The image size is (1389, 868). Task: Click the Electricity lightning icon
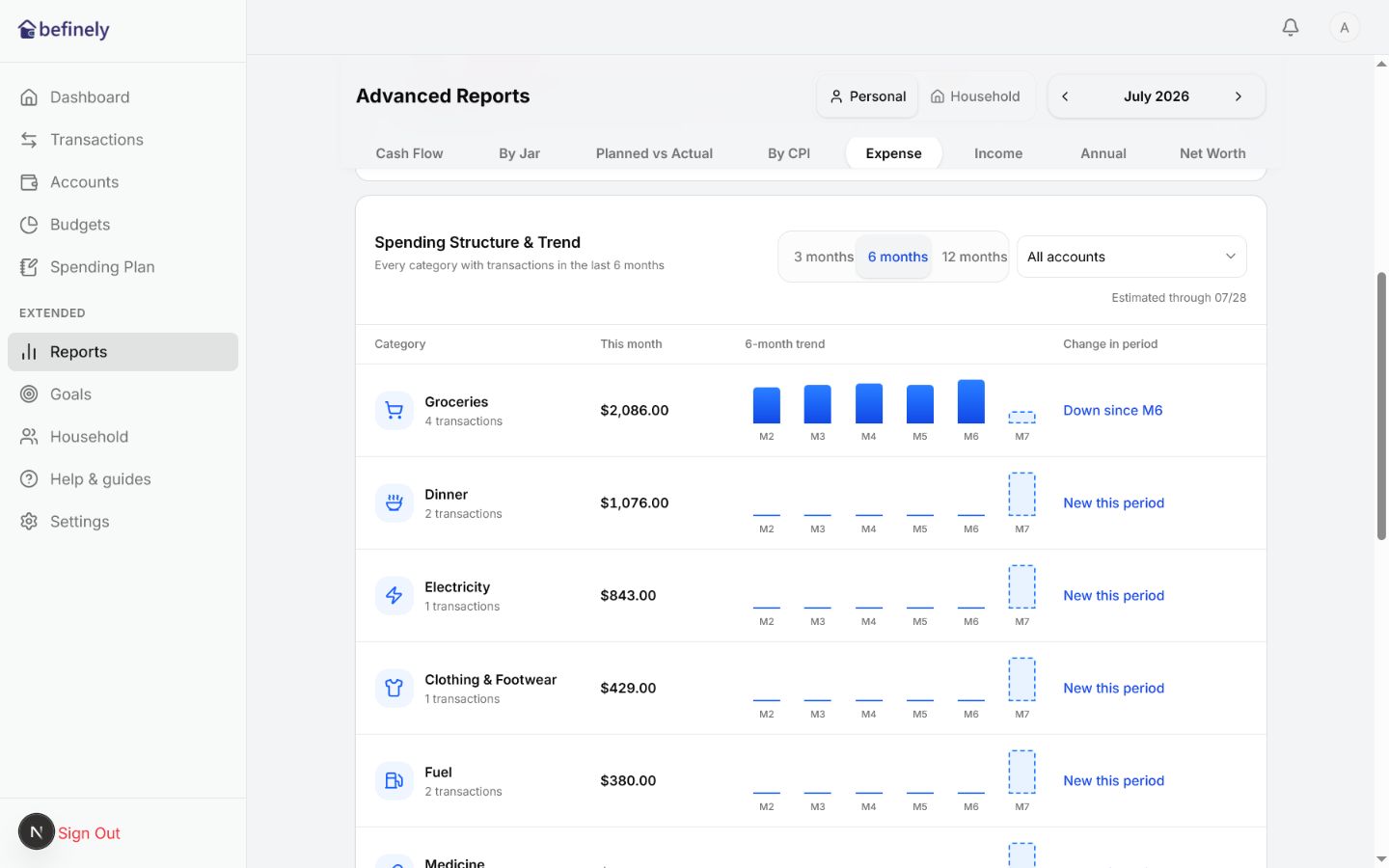(394, 596)
